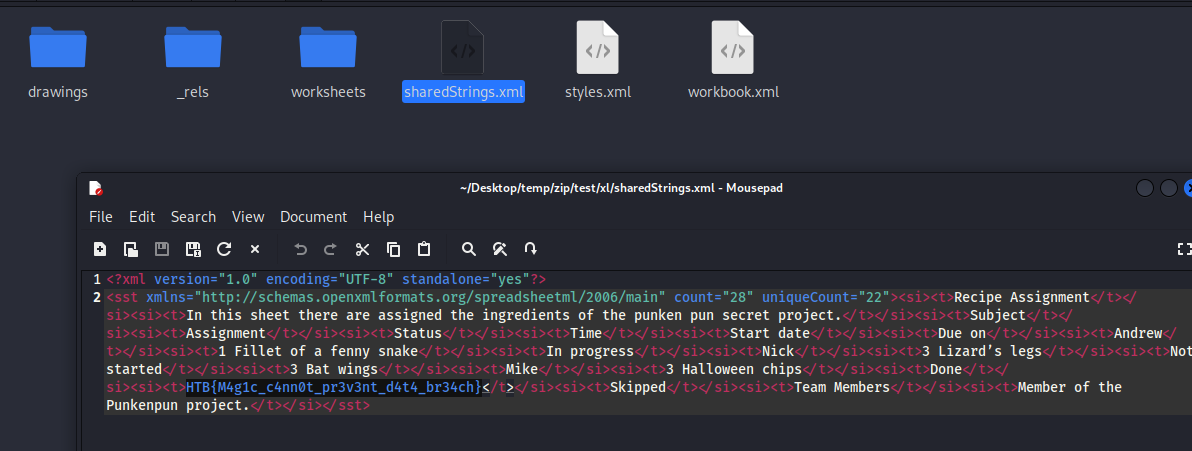Open the Document menu
The height and width of the screenshot is (451, 1192).
[313, 217]
